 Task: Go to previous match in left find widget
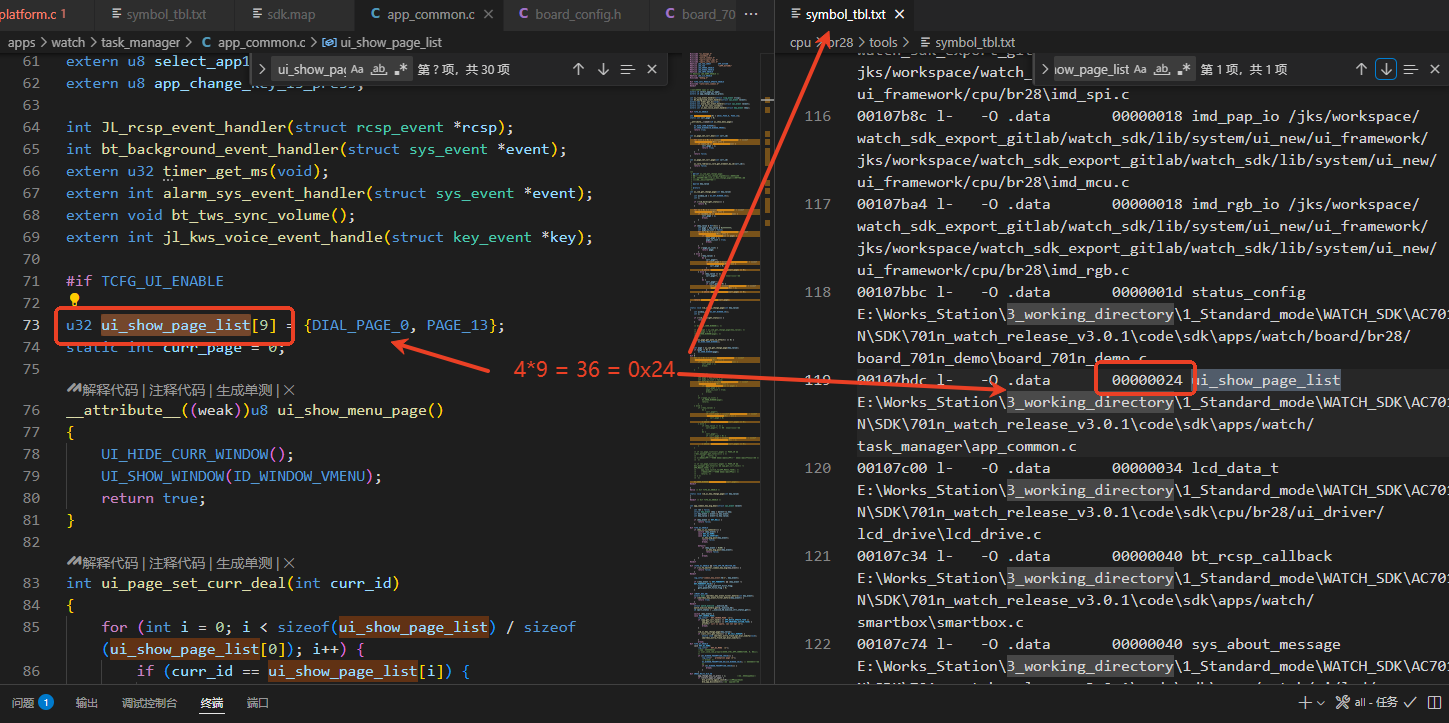[578, 69]
